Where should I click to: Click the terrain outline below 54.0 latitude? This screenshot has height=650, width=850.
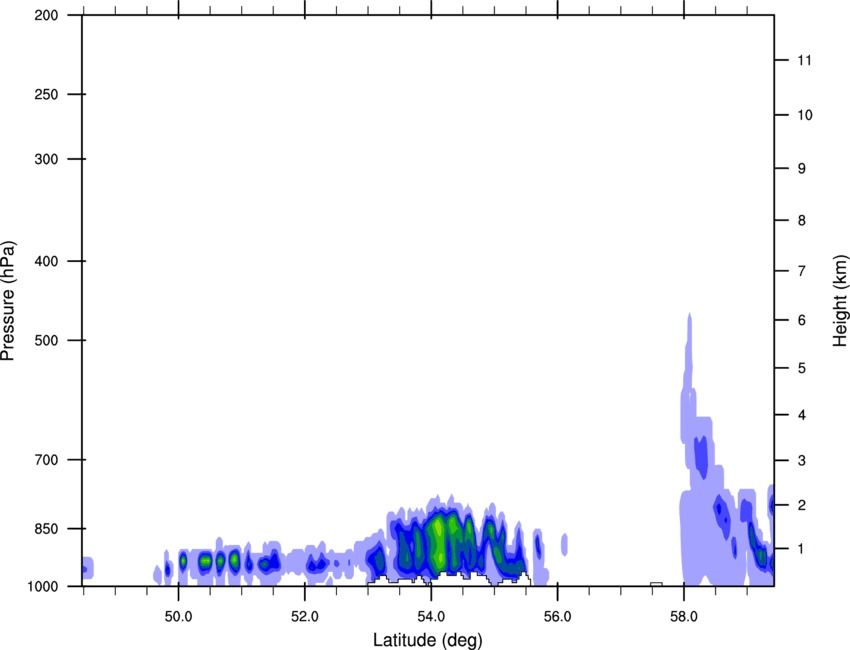[449, 578]
